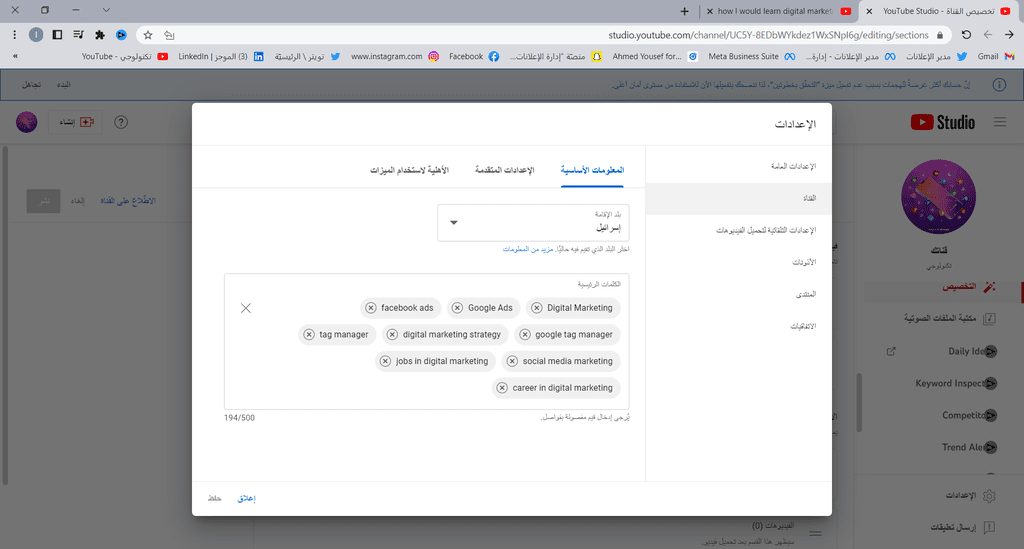Click the address bar URL
1024x549 pixels.
point(769,35)
